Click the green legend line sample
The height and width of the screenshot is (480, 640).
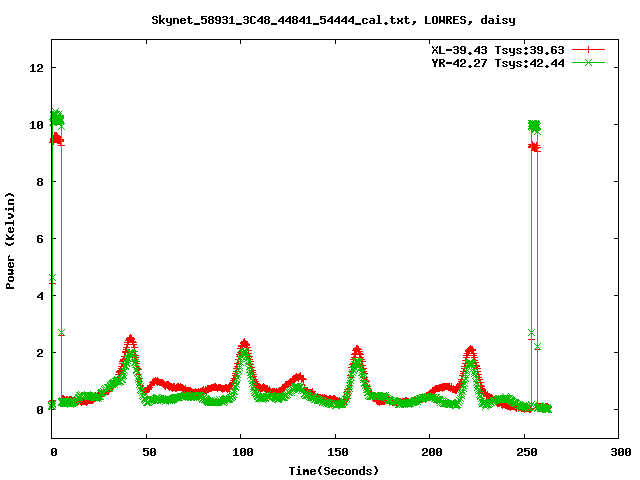point(588,62)
